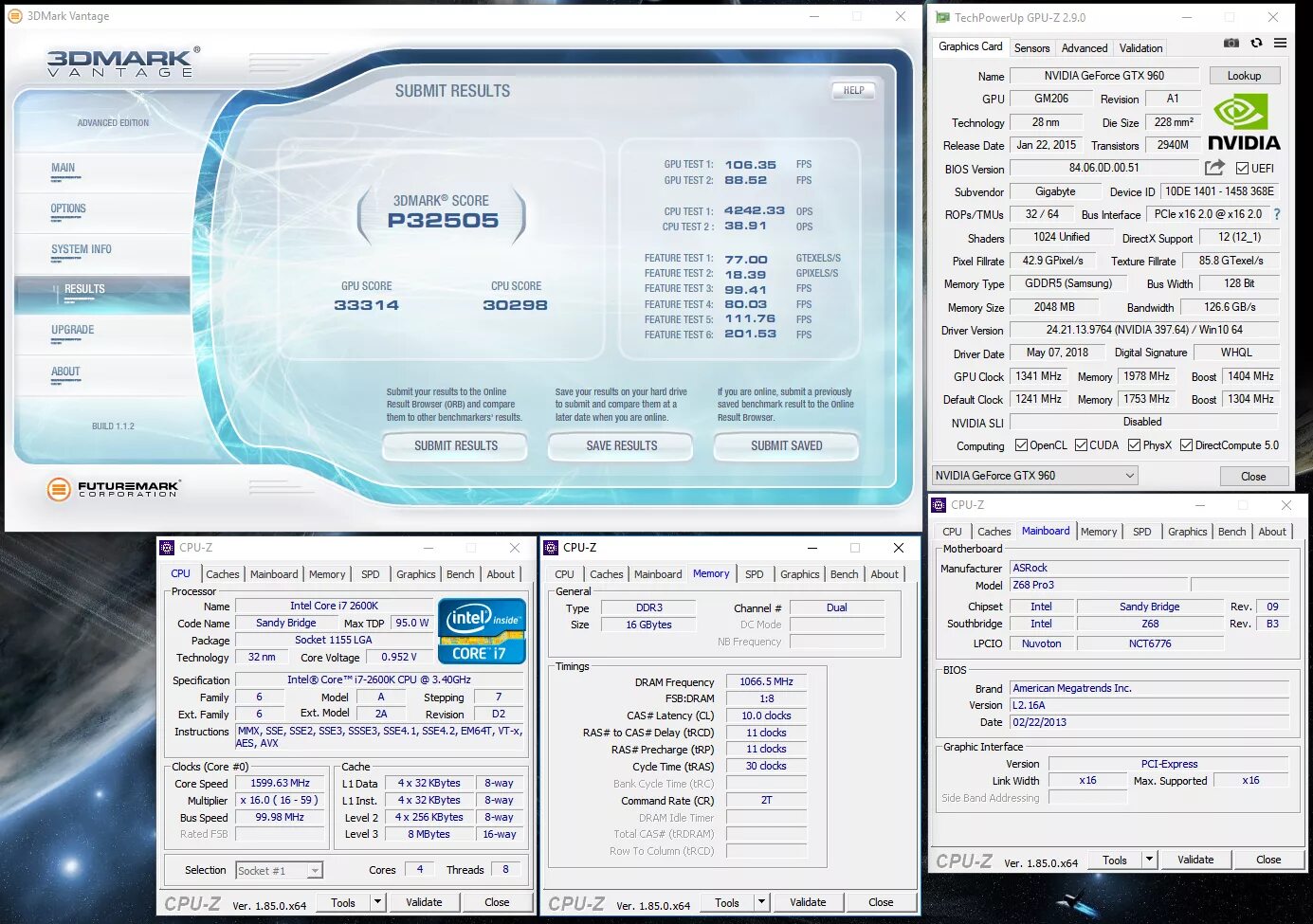The height and width of the screenshot is (924, 1313).
Task: Click CPU-Z Mainboard window title icon
Action: click(939, 505)
